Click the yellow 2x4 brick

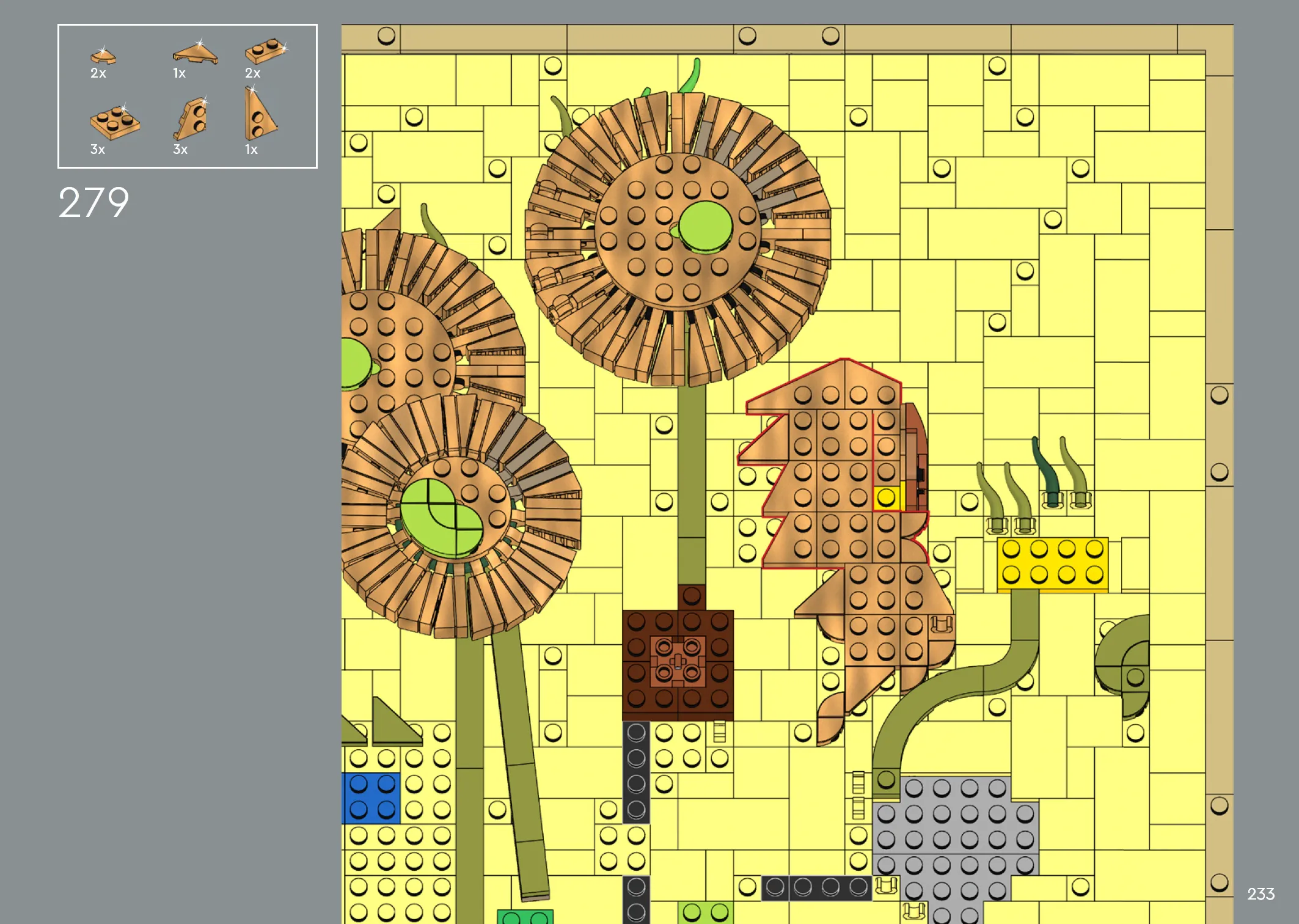1052,563
